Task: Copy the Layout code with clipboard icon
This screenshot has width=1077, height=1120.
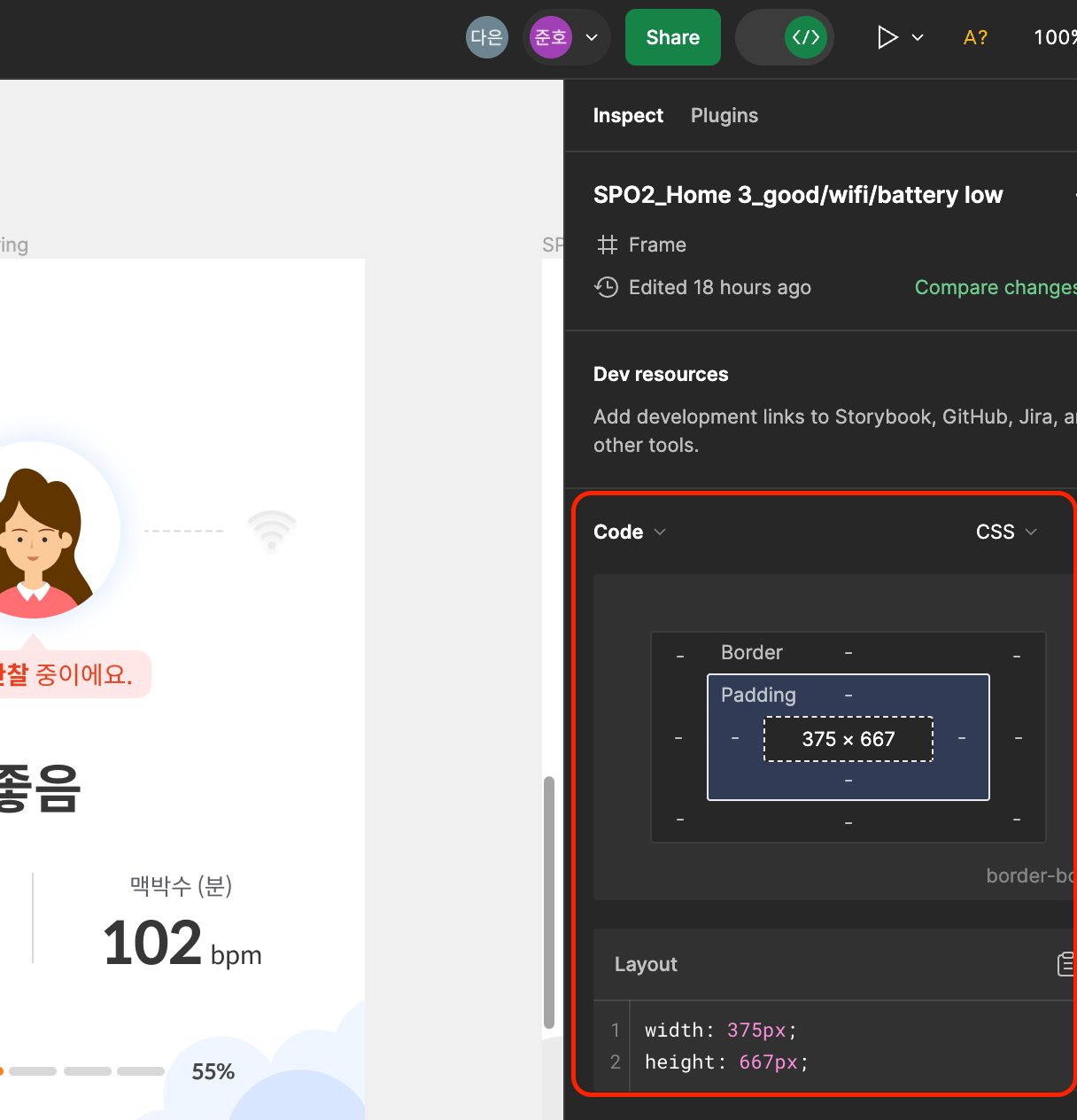Action: tap(1066, 964)
